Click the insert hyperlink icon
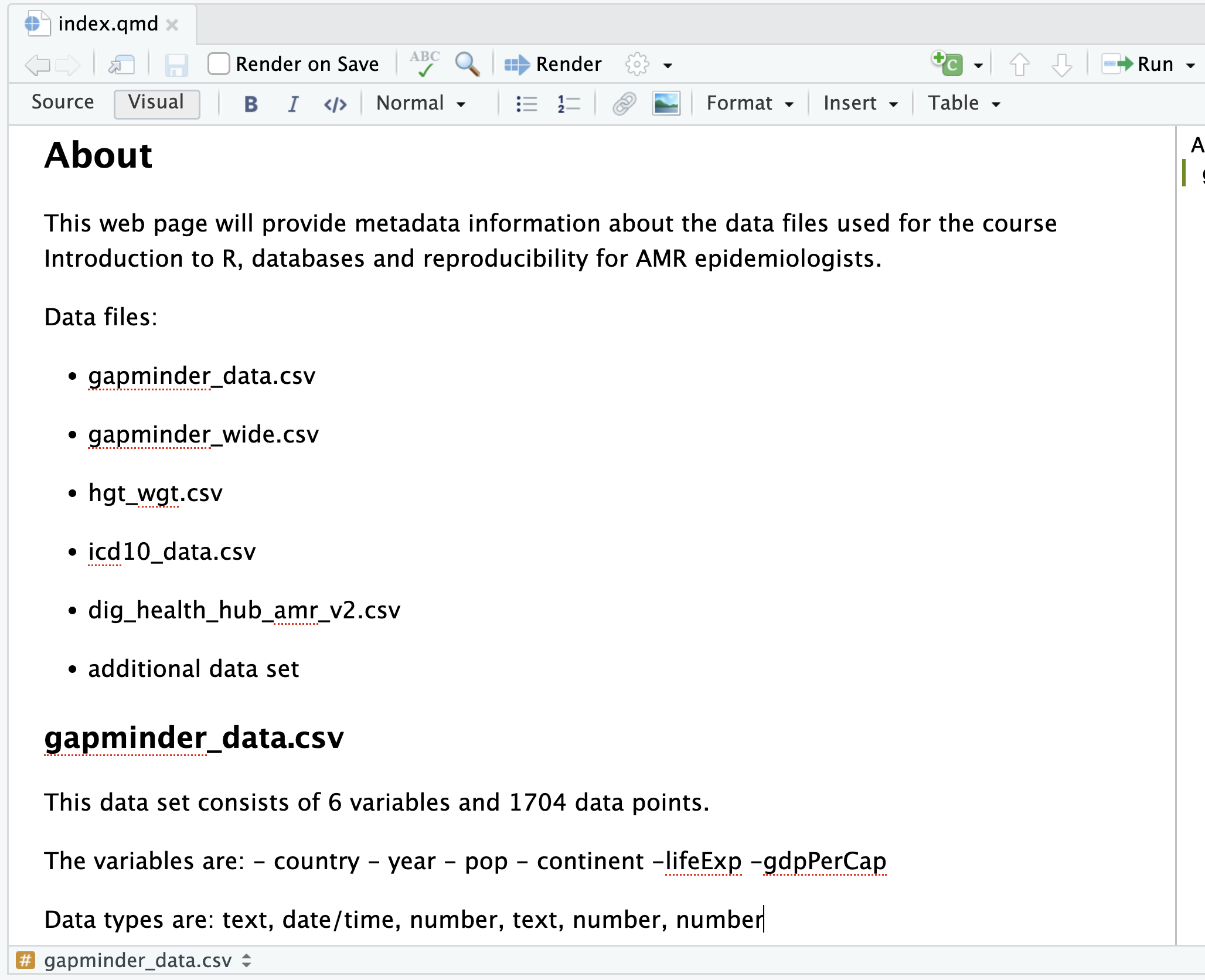Image resolution: width=1205 pixels, height=980 pixels. pyautogui.click(x=621, y=102)
